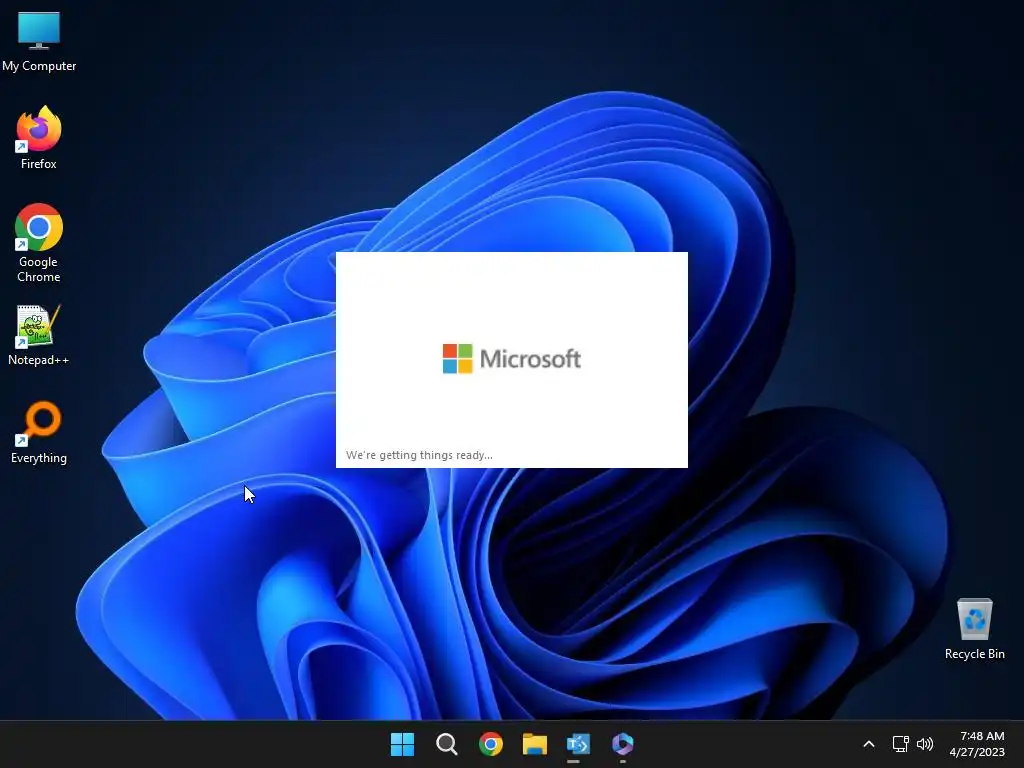Click the Microsoft logo in splash window
The image size is (1024, 768).
511,359
